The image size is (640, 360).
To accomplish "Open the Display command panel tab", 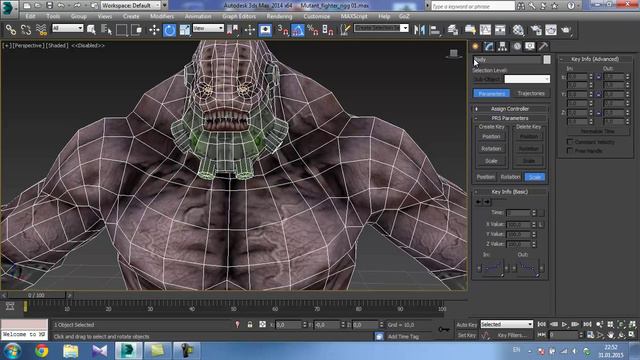I will click(530, 46).
